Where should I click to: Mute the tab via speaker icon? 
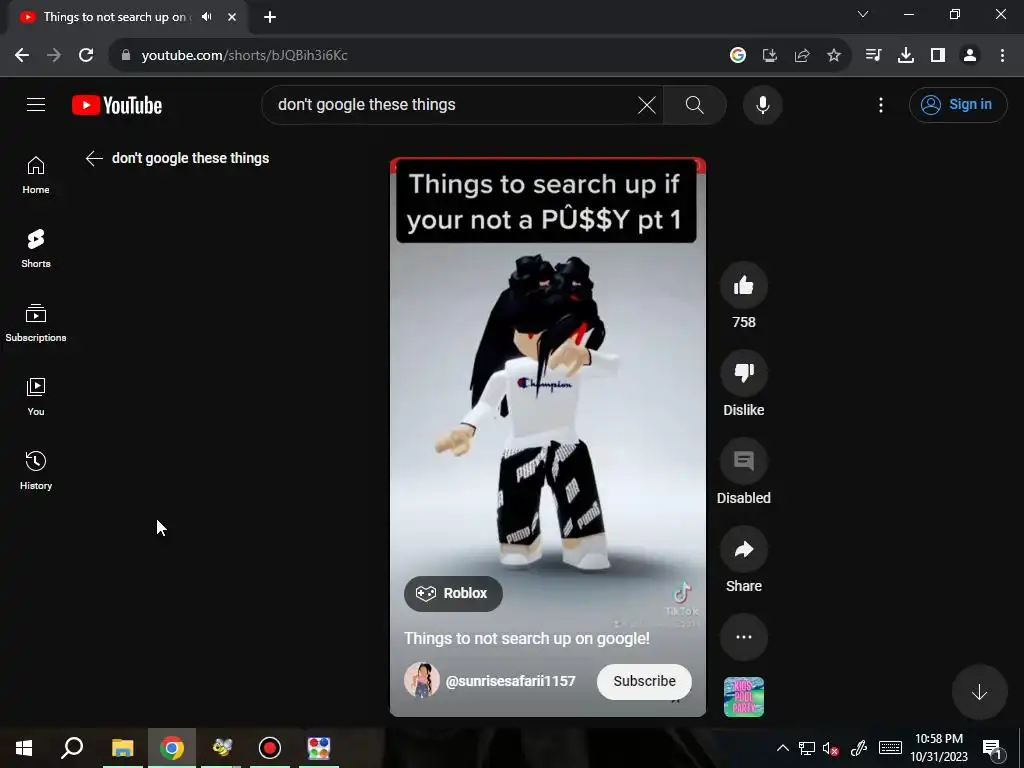click(206, 17)
